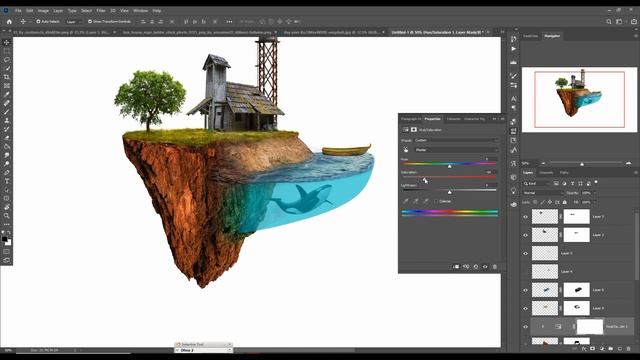Open the Auto-Select Layer dropdown
Viewport: 640px width, 360px height.
coord(73,22)
